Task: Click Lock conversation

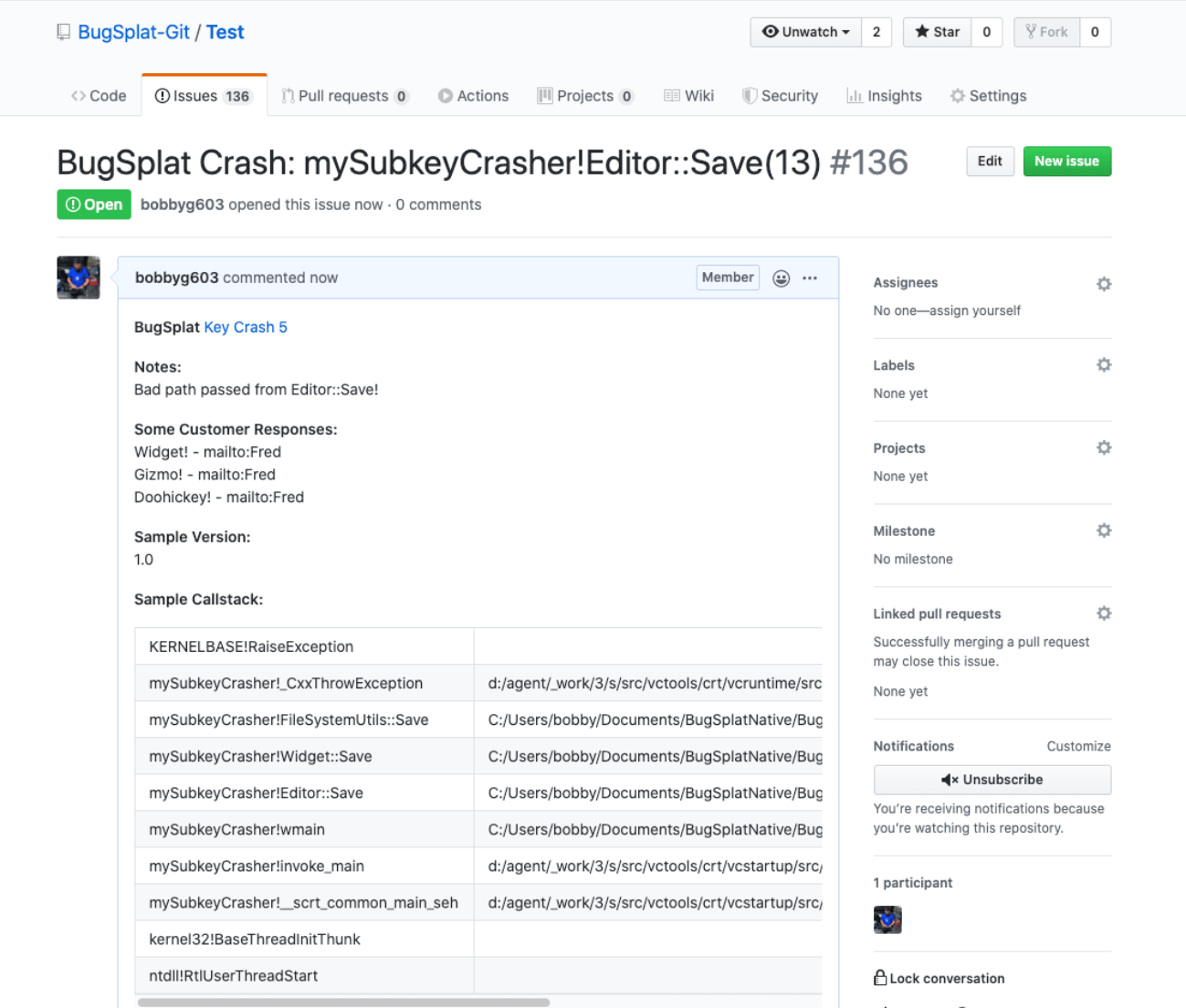Action: pyautogui.click(x=947, y=978)
